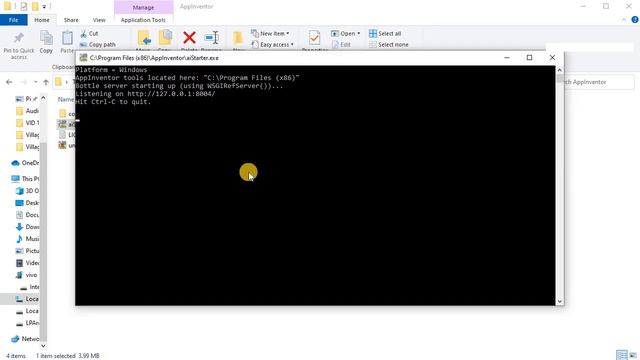Click the Explorer Back arrow
Screen dimensions: 640x360
[9, 82]
